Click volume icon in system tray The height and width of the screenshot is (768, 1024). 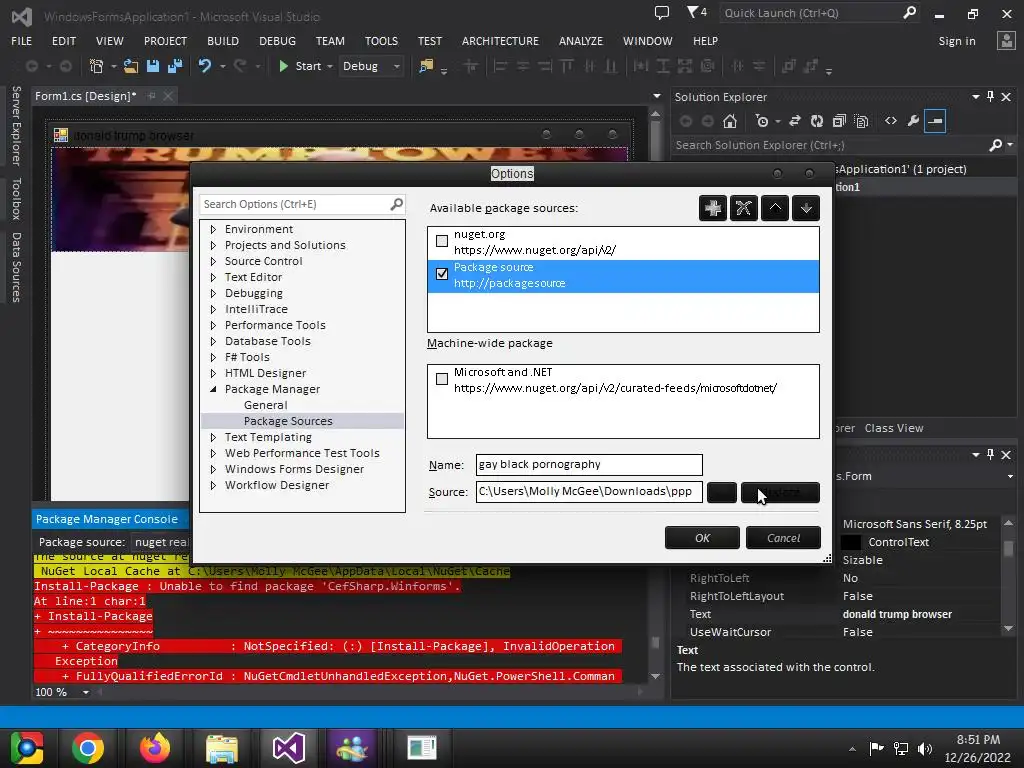pos(925,748)
